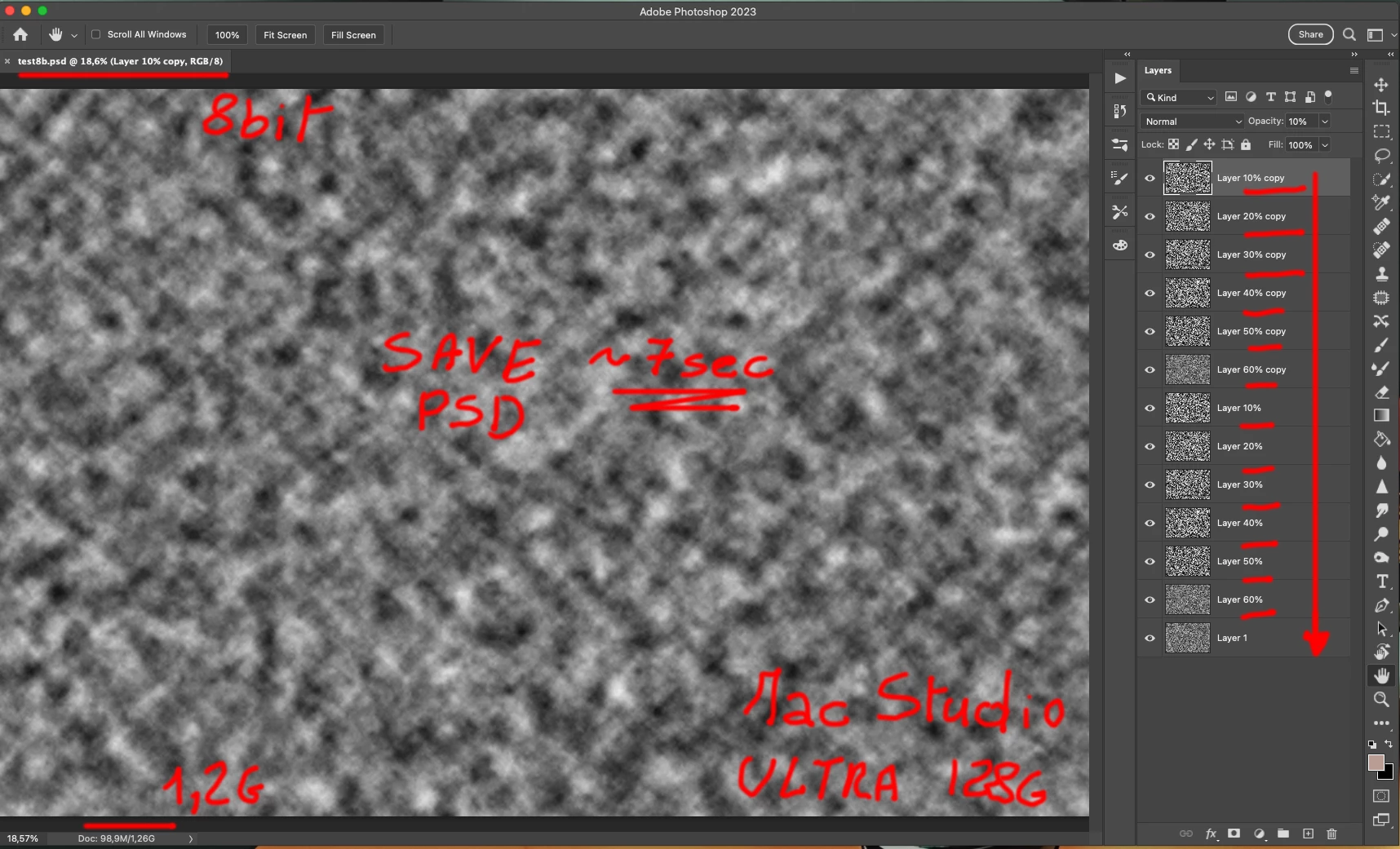Open the Opacity slider dropdown arrow
The image size is (1400, 849).
[x=1325, y=122]
